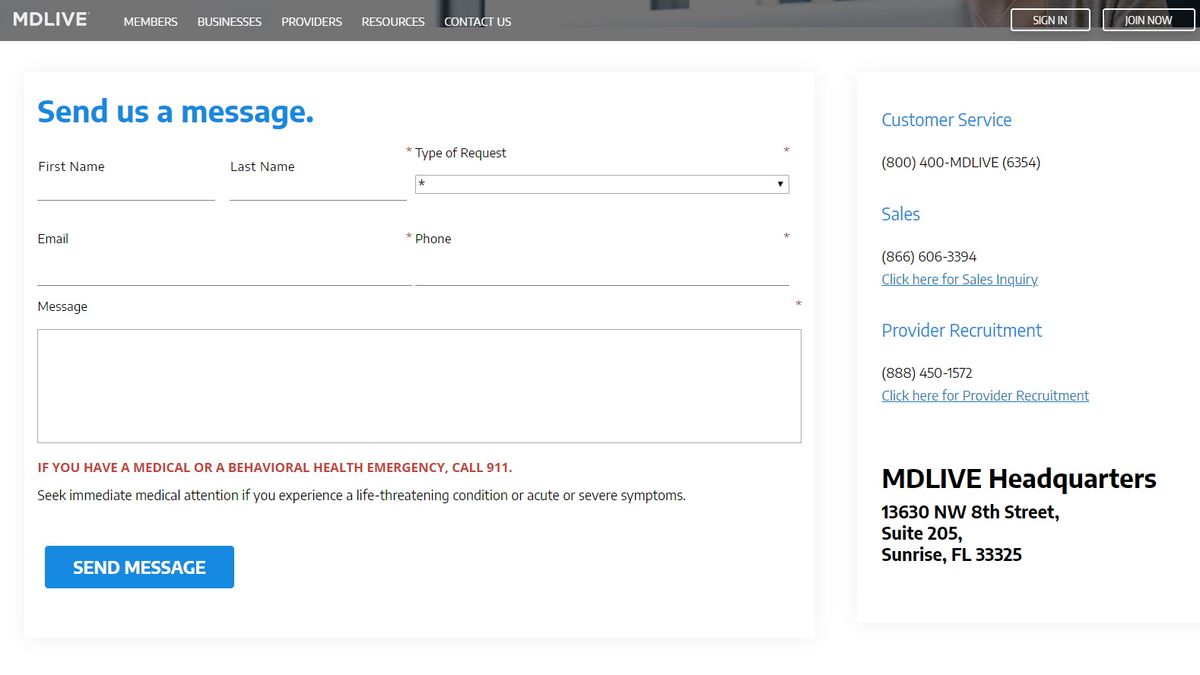The width and height of the screenshot is (1200, 675).
Task: Select the Provider Recruitment heading
Action: tap(961, 330)
